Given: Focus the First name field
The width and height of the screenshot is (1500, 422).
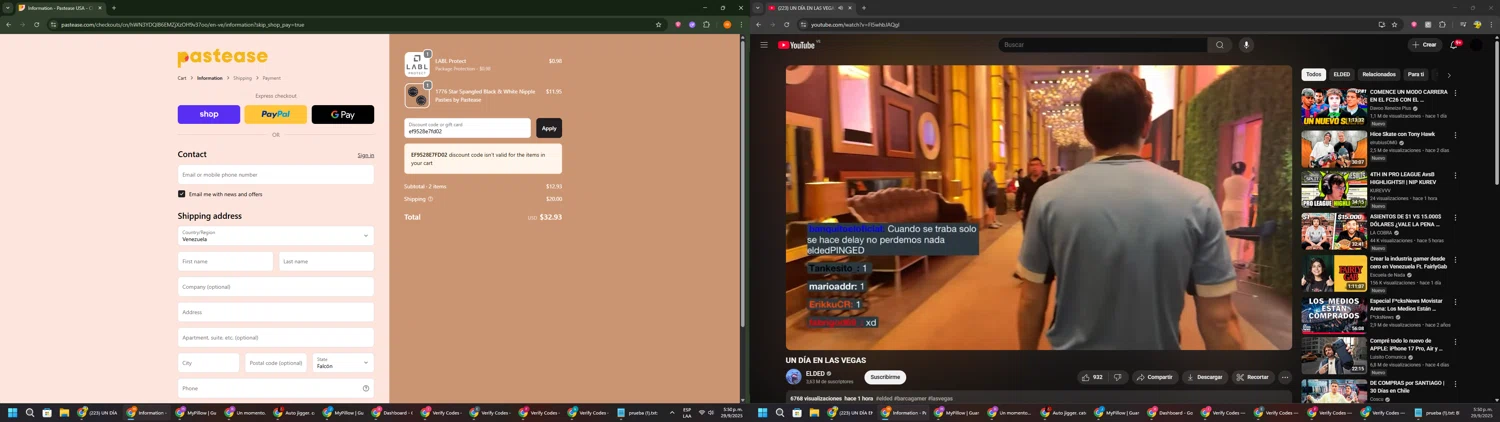Looking at the screenshot, I should [x=225, y=262].
